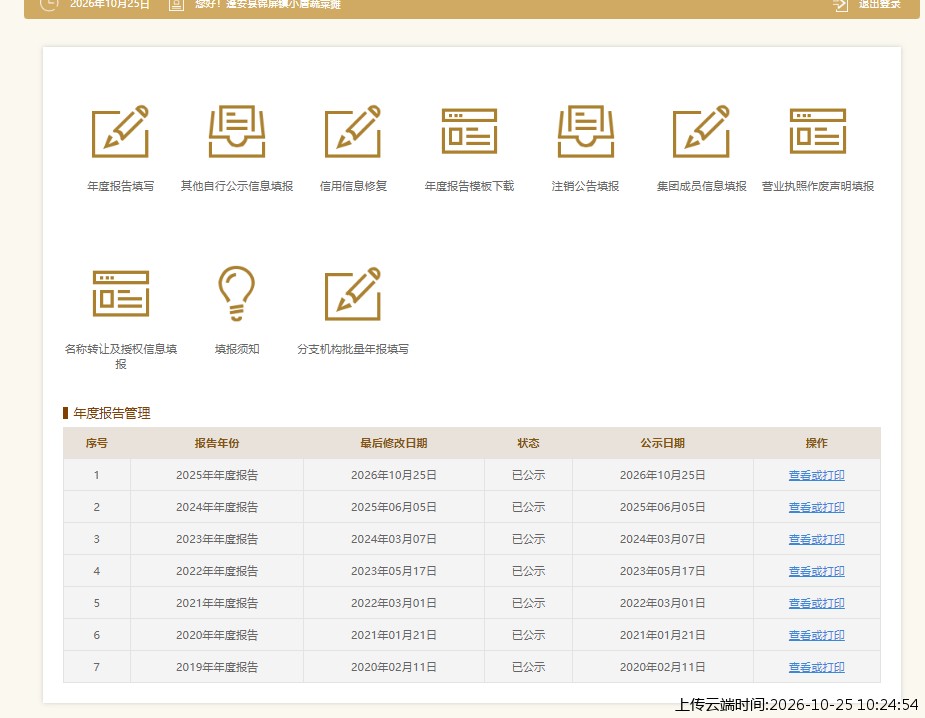Open the 营业执照作废声明填报 icon
The width and height of the screenshot is (925, 718).
tap(818, 131)
